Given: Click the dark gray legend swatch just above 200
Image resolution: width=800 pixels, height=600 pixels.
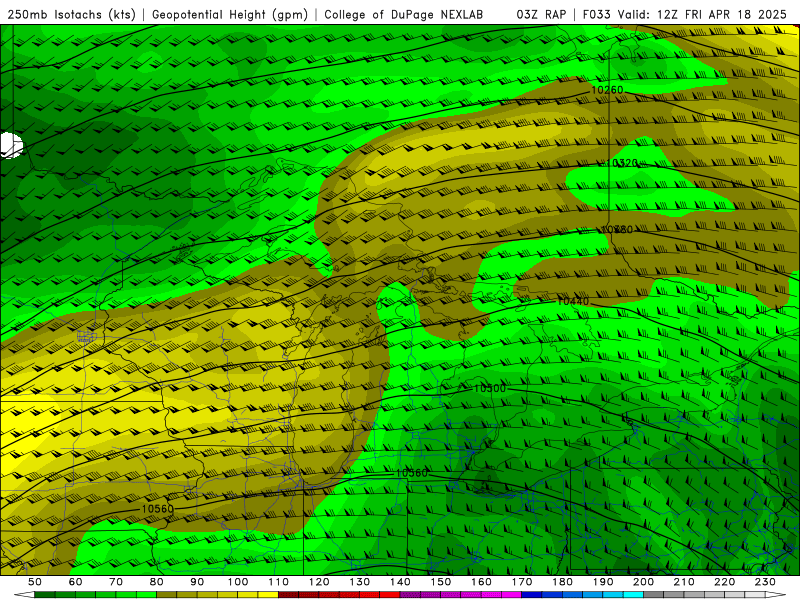Looking at the screenshot, I should 653,594.
